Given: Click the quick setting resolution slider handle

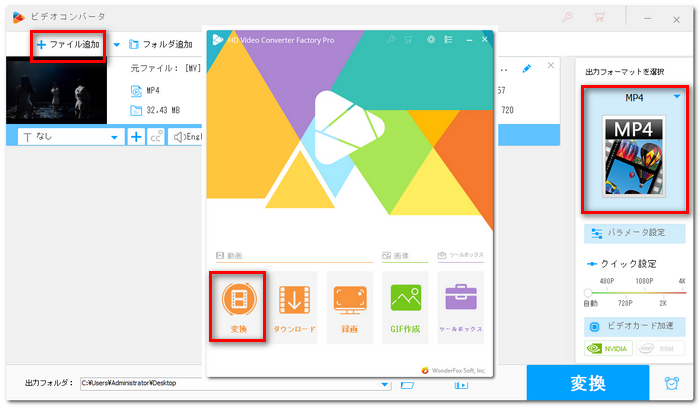Looking at the screenshot, I should tap(588, 293).
